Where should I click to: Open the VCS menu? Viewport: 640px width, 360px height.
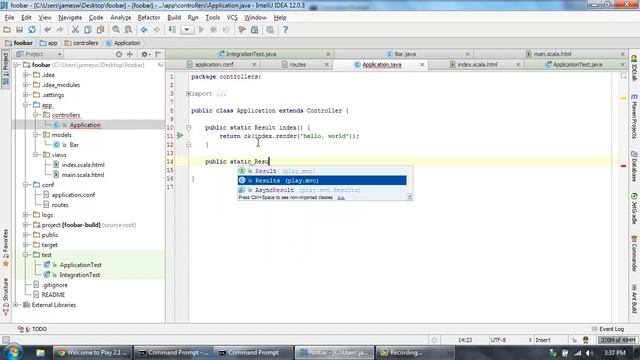[232, 18]
